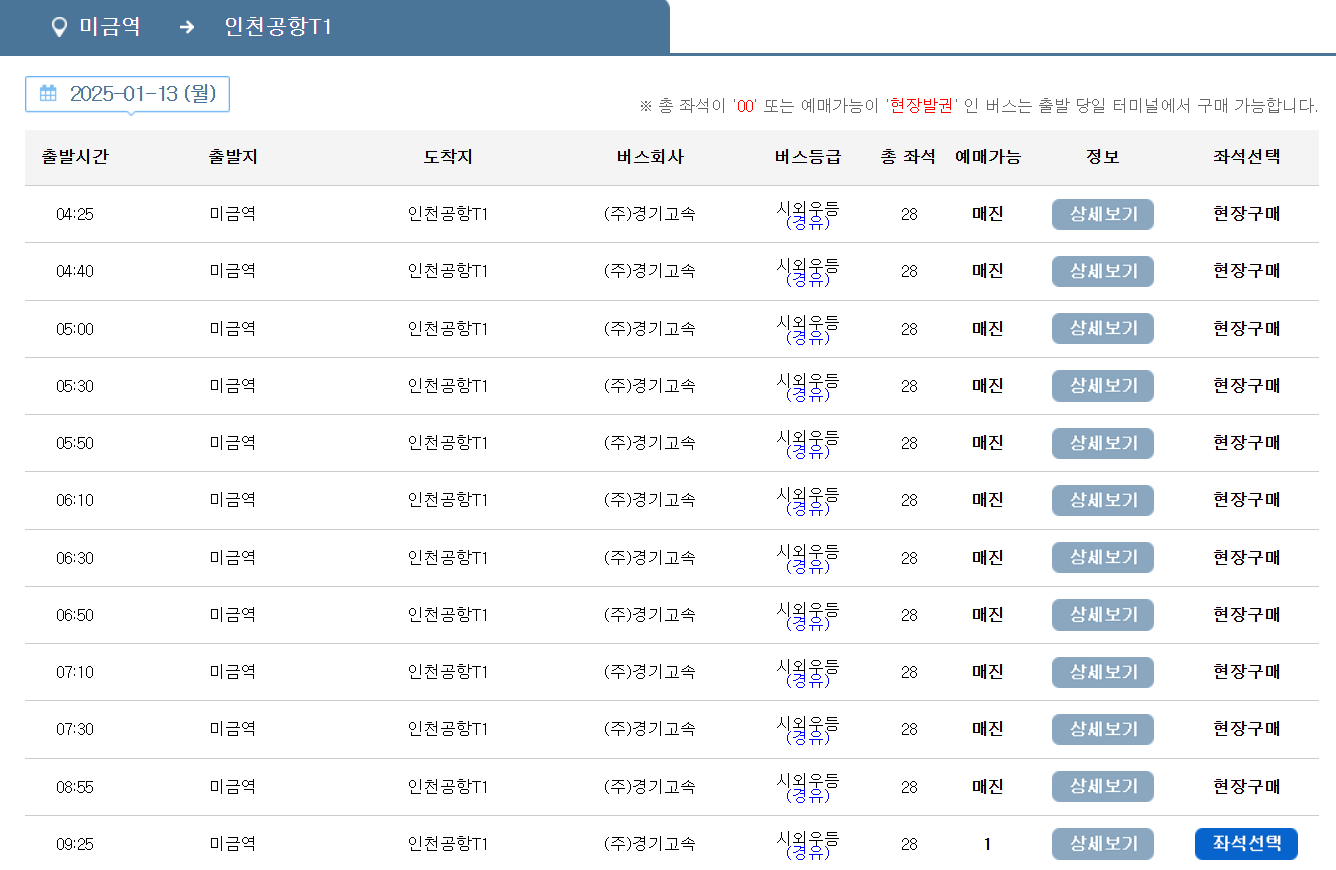This screenshot has height=870, width=1336.
Task: Click the 총 좌석 column header
Action: point(906,157)
